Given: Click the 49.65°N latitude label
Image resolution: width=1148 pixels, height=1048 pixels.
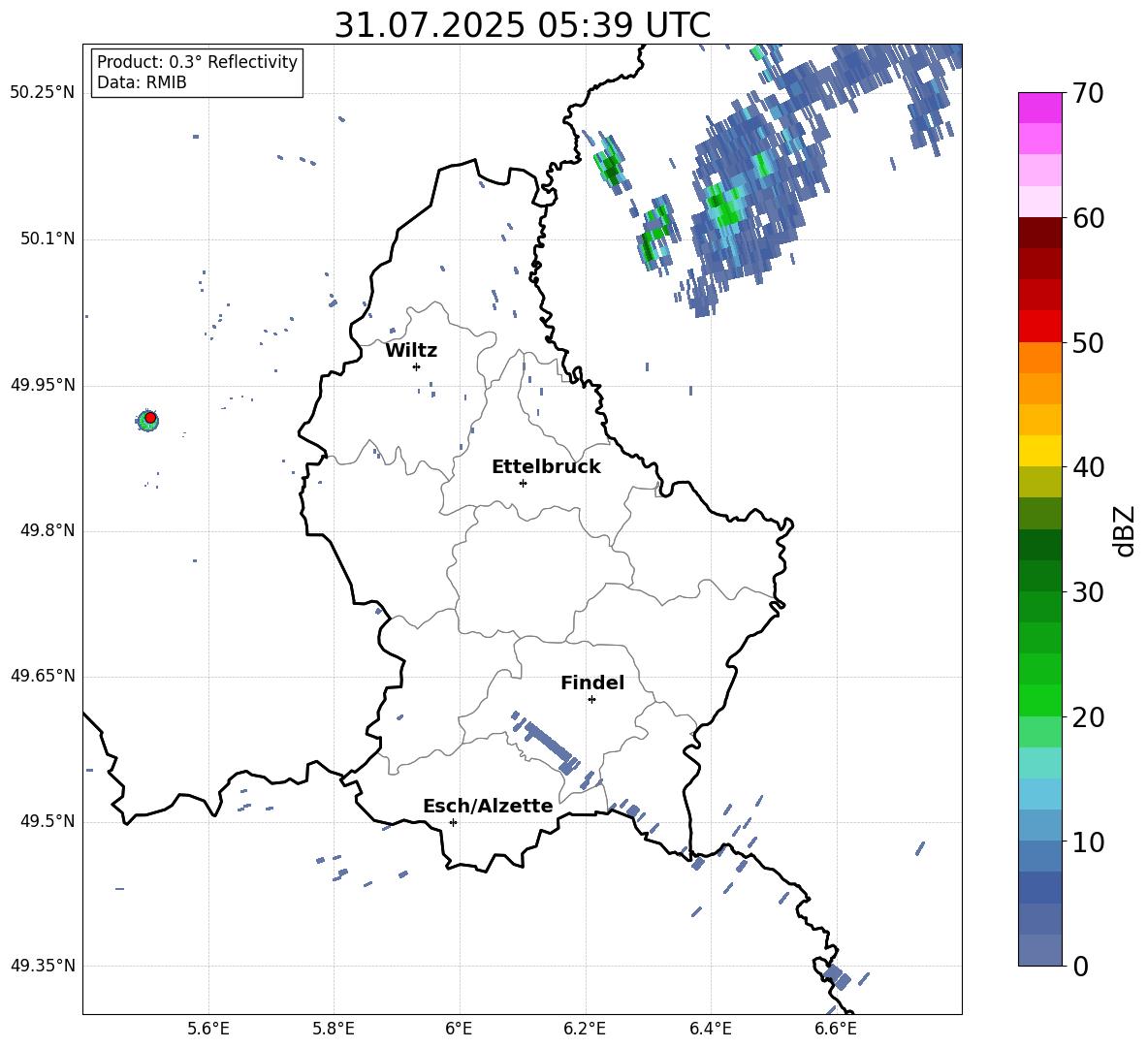Looking at the screenshot, I should click(43, 676).
